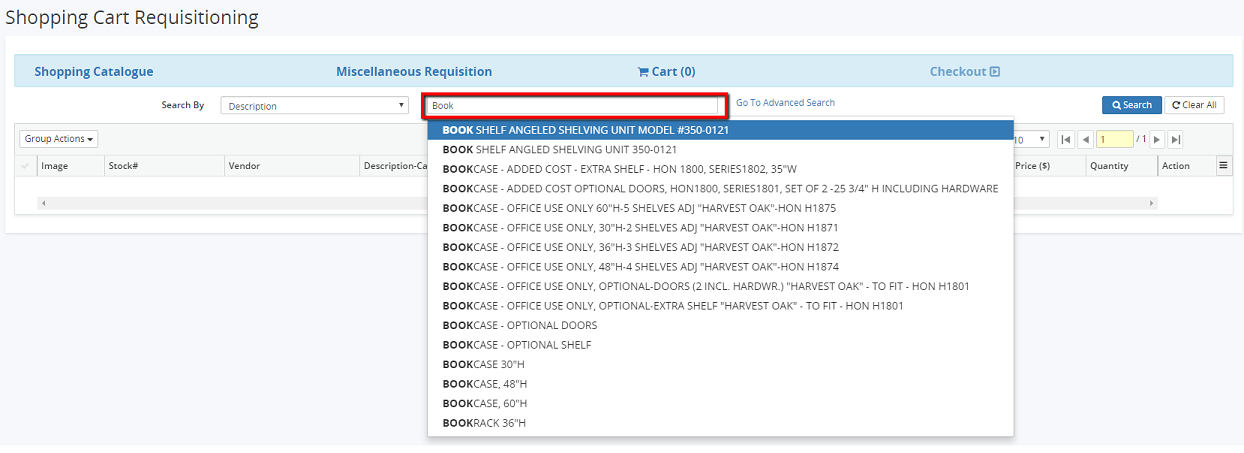Advance to the next results page
The height and width of the screenshot is (453, 1244).
[1157, 140]
